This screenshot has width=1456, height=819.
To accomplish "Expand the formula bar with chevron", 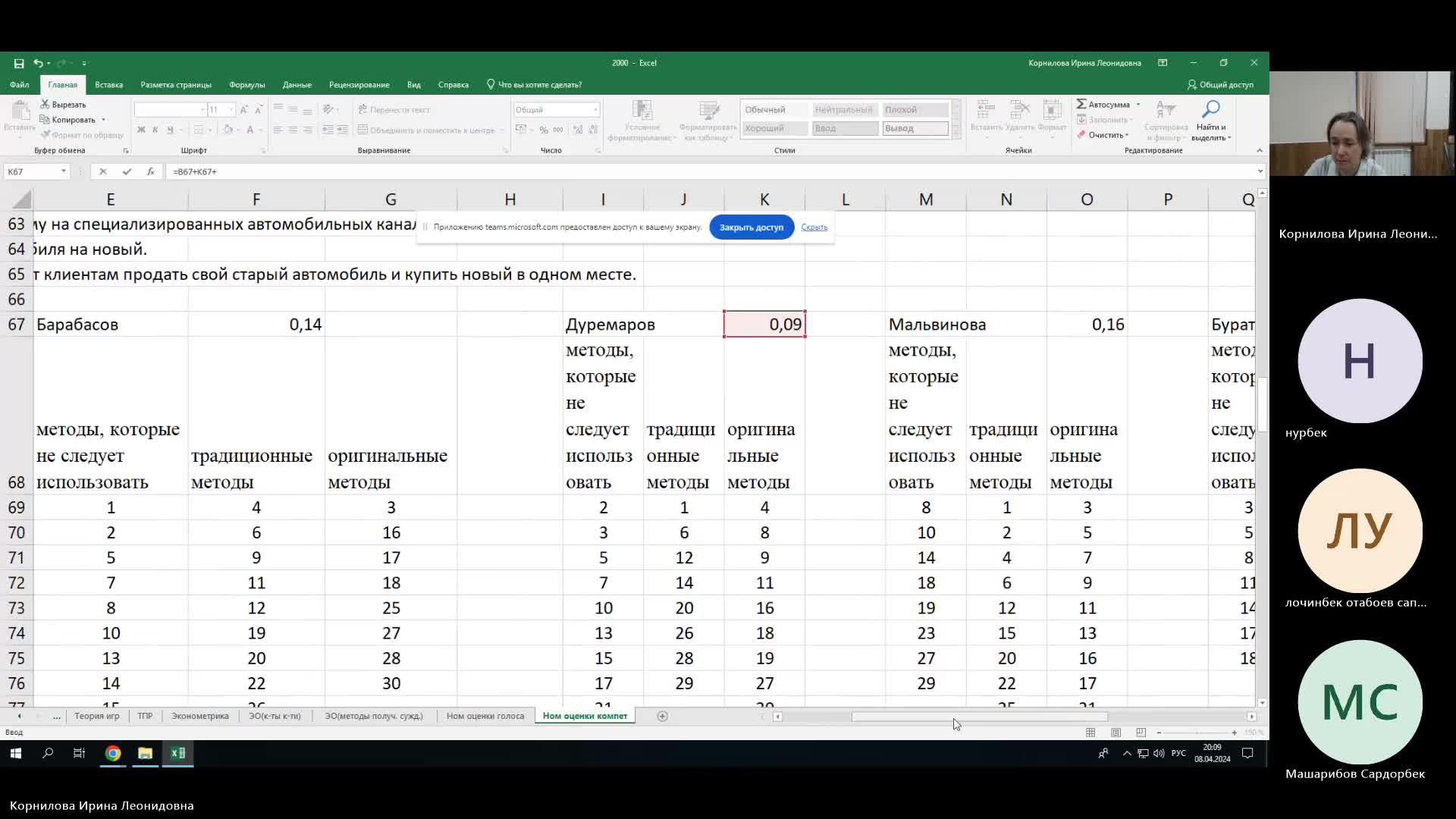I will 1260,171.
